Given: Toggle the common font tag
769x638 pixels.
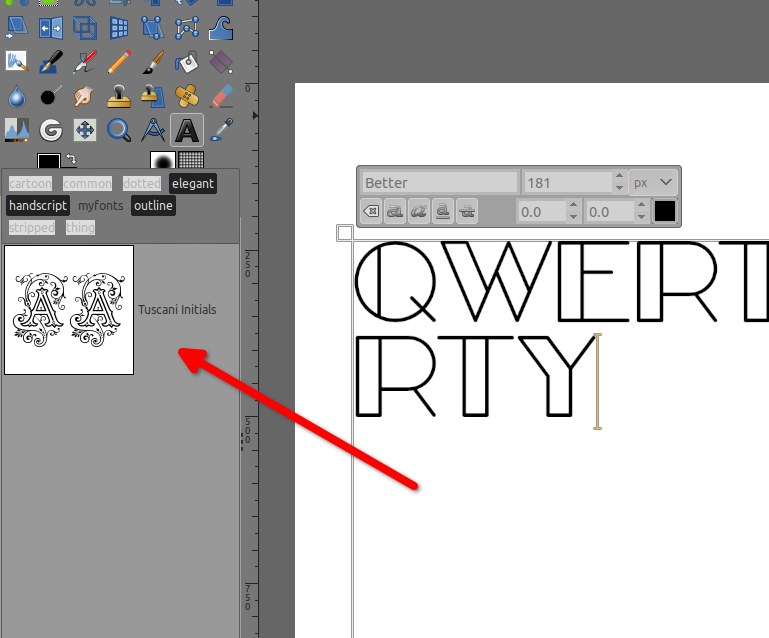Looking at the screenshot, I should 87,183.
